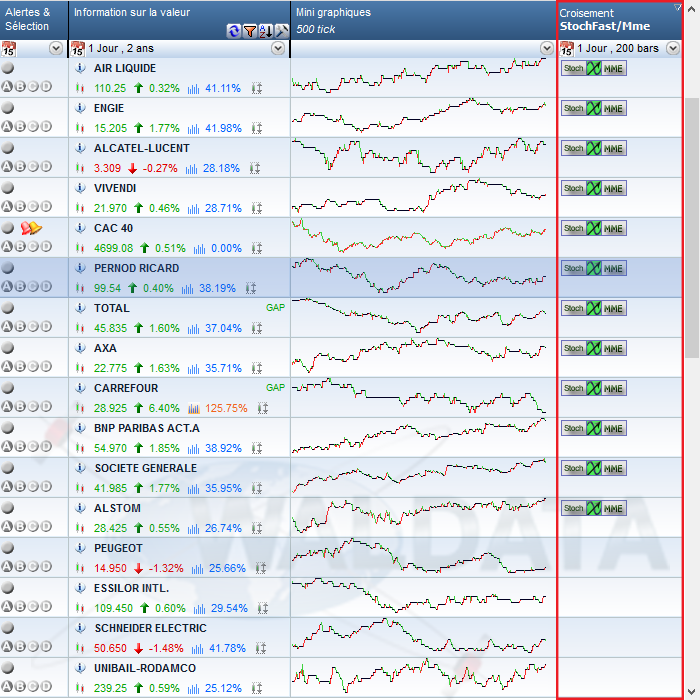Image resolution: width=700 pixels, height=700 pixels.
Task: Open the ALCATEL-LUCENT mini chart
Action: 419,156
